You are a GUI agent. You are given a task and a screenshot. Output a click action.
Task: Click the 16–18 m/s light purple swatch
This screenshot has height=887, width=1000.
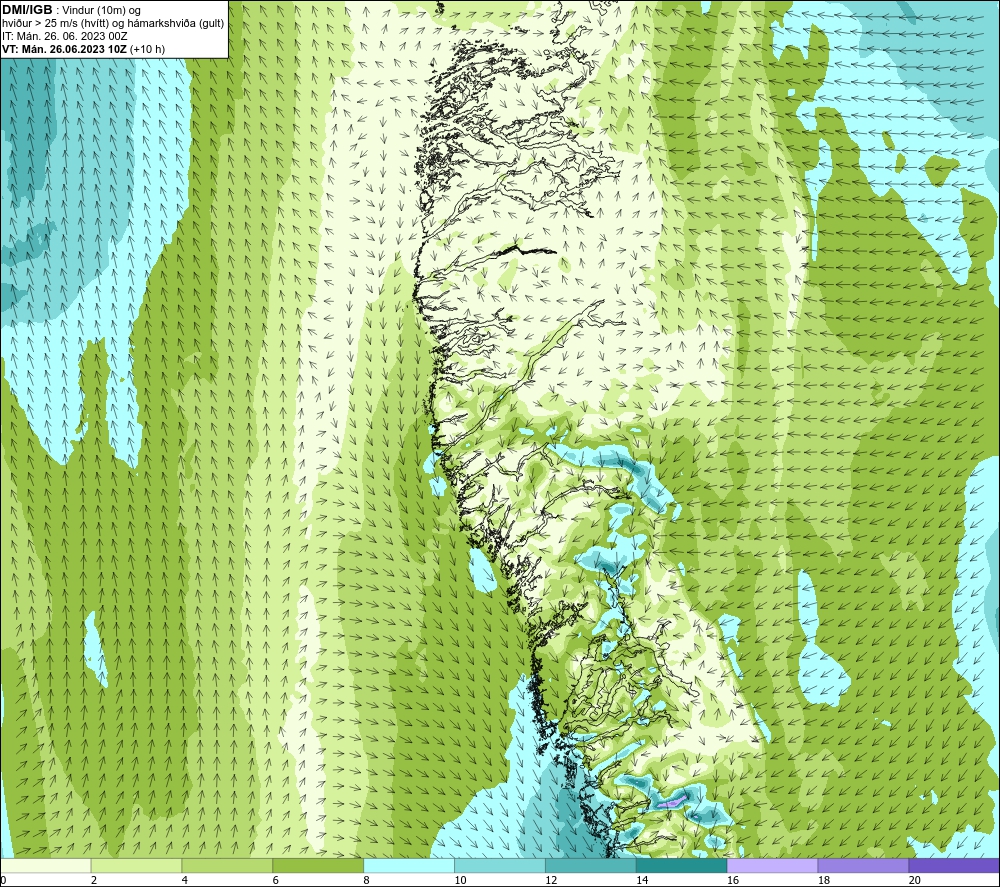[772, 865]
